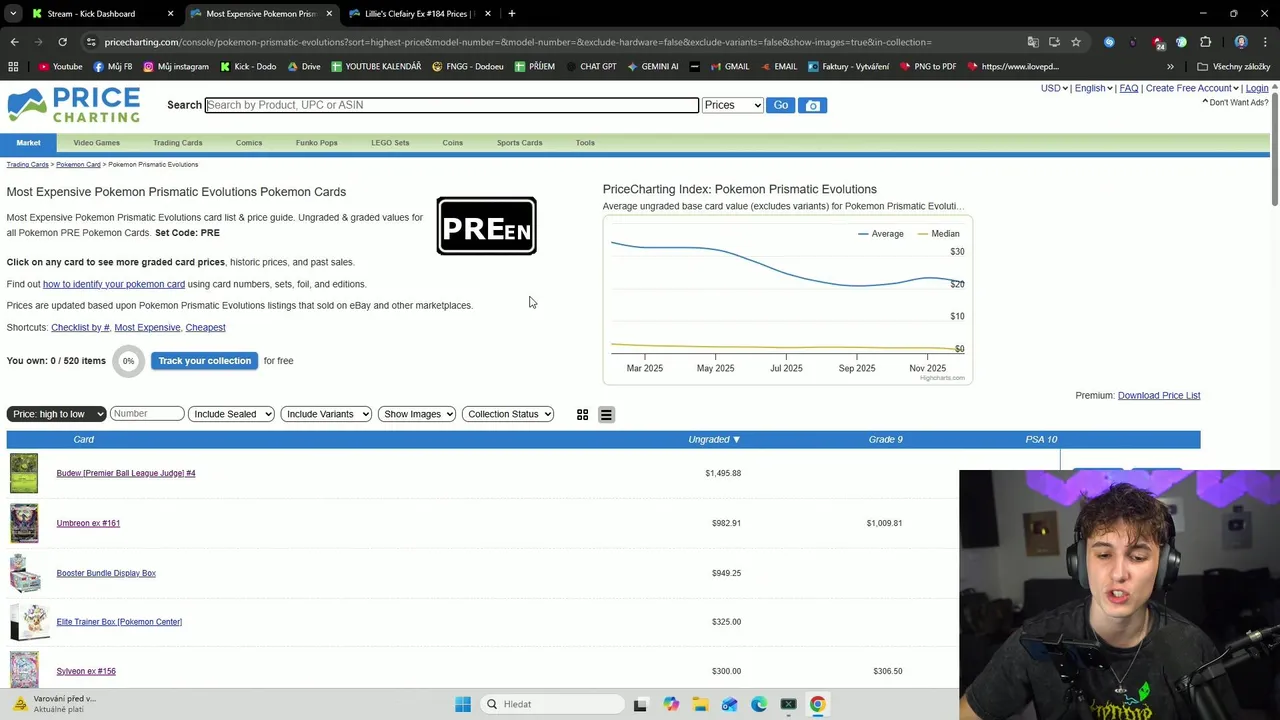
Task: Open the English language dropdown
Action: coord(1094,88)
